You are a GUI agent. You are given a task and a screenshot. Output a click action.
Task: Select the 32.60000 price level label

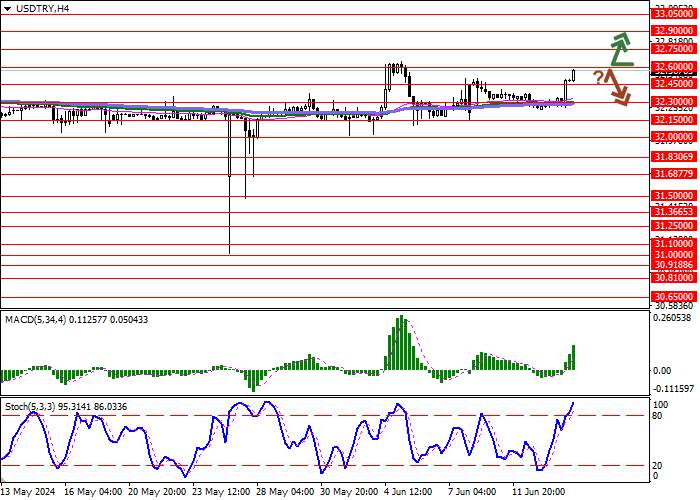[x=674, y=67]
